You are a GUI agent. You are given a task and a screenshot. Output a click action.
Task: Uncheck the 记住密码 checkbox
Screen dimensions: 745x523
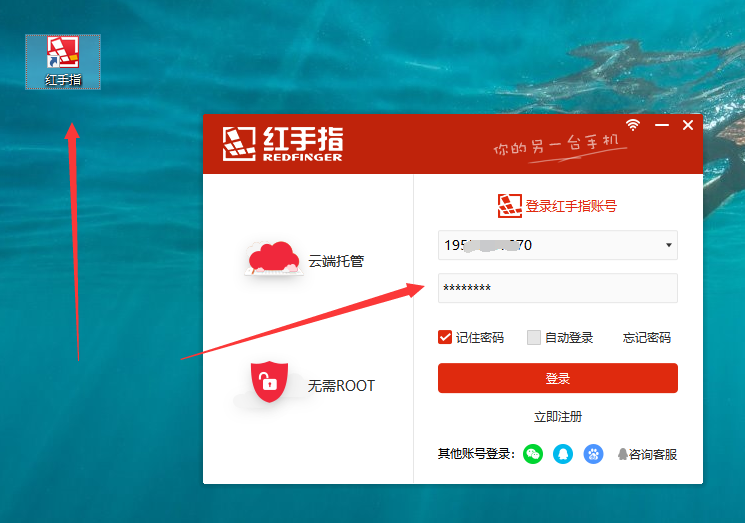point(446,337)
